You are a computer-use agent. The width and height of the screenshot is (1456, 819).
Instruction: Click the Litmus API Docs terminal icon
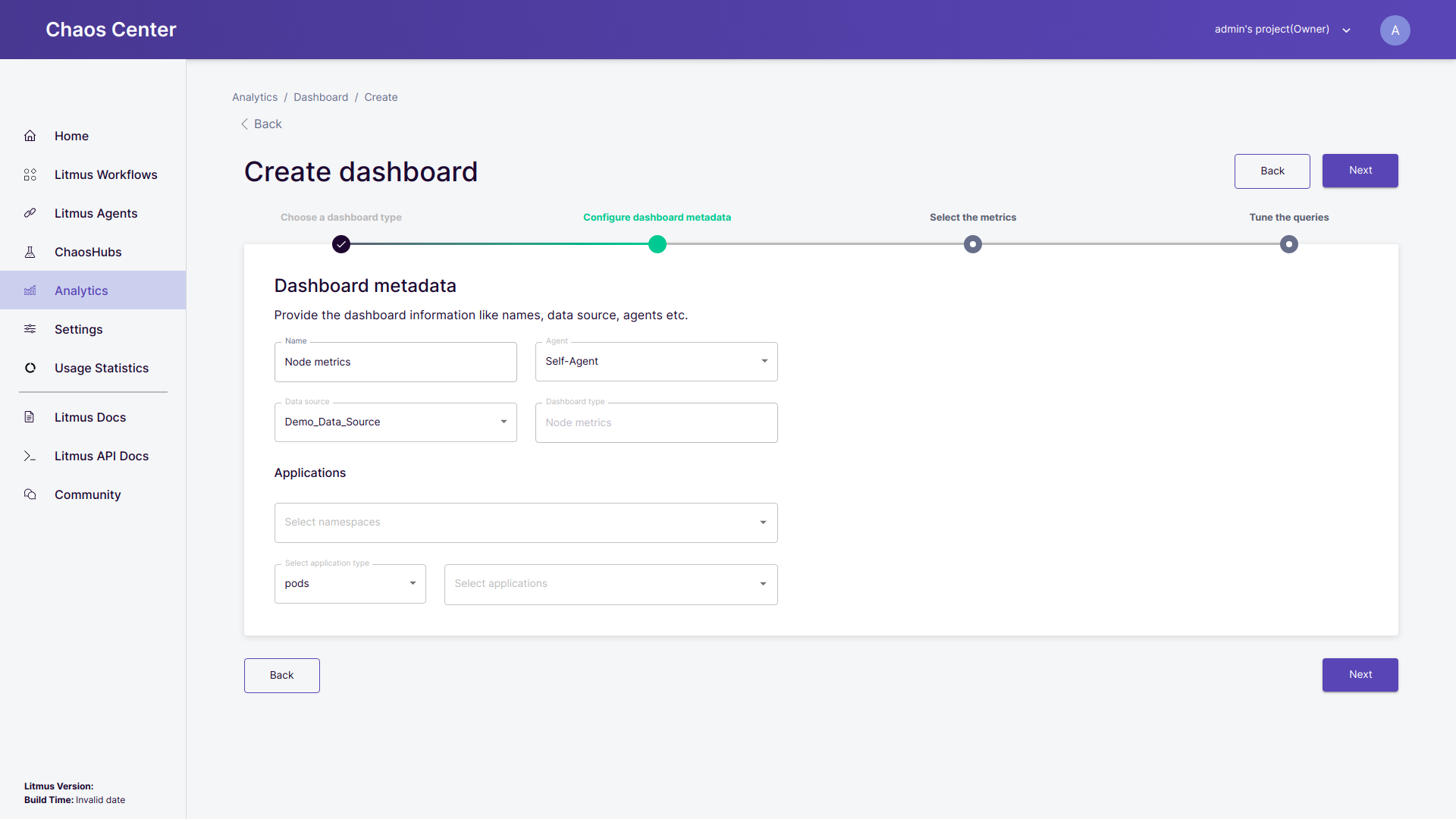30,456
